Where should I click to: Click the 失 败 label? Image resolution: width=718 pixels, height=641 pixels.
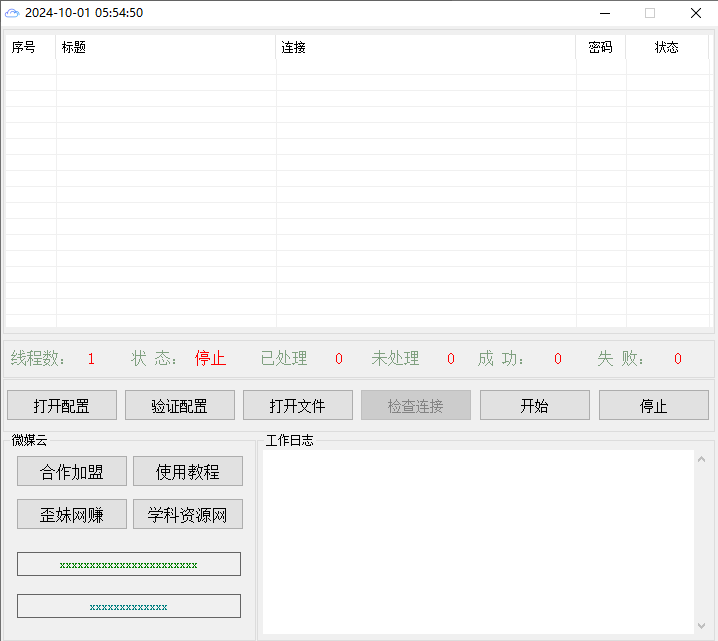point(620,359)
